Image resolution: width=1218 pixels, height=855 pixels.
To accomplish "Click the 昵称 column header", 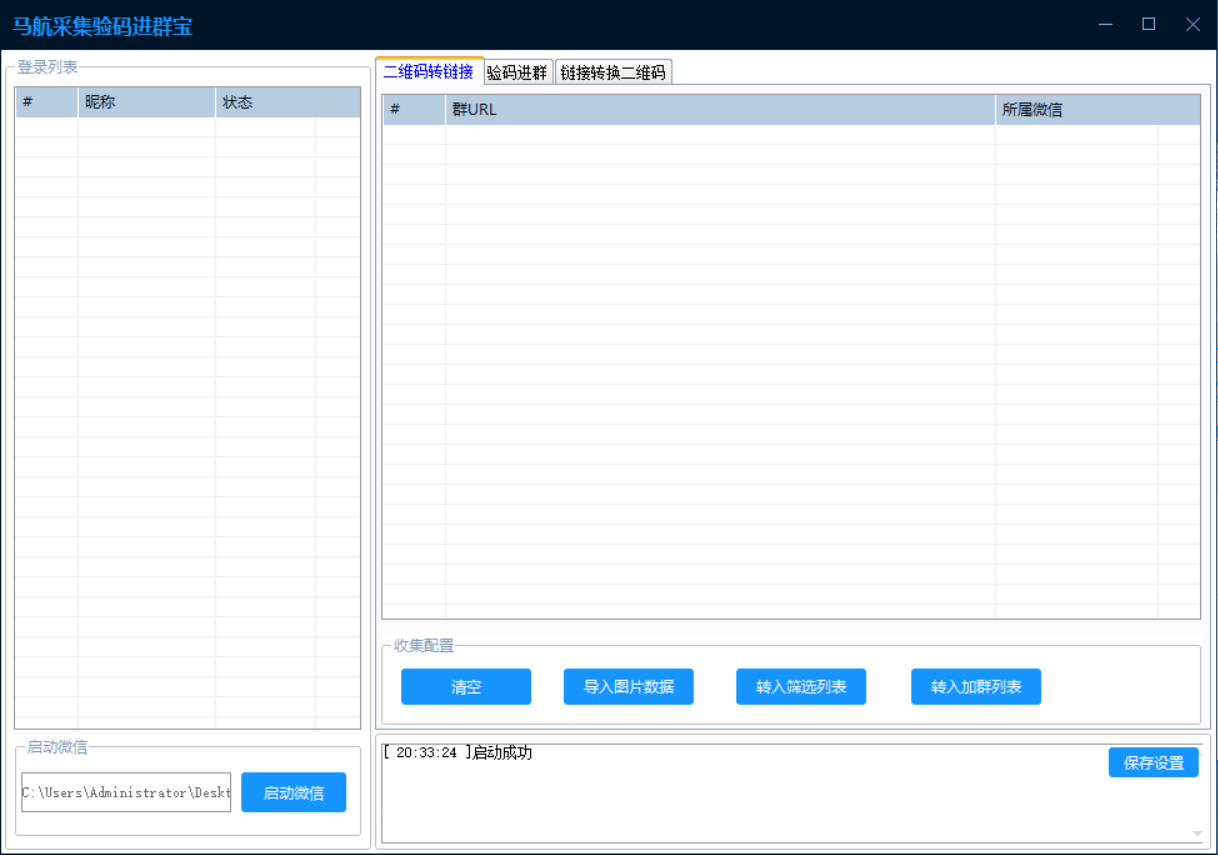I will pyautogui.click(x=147, y=103).
